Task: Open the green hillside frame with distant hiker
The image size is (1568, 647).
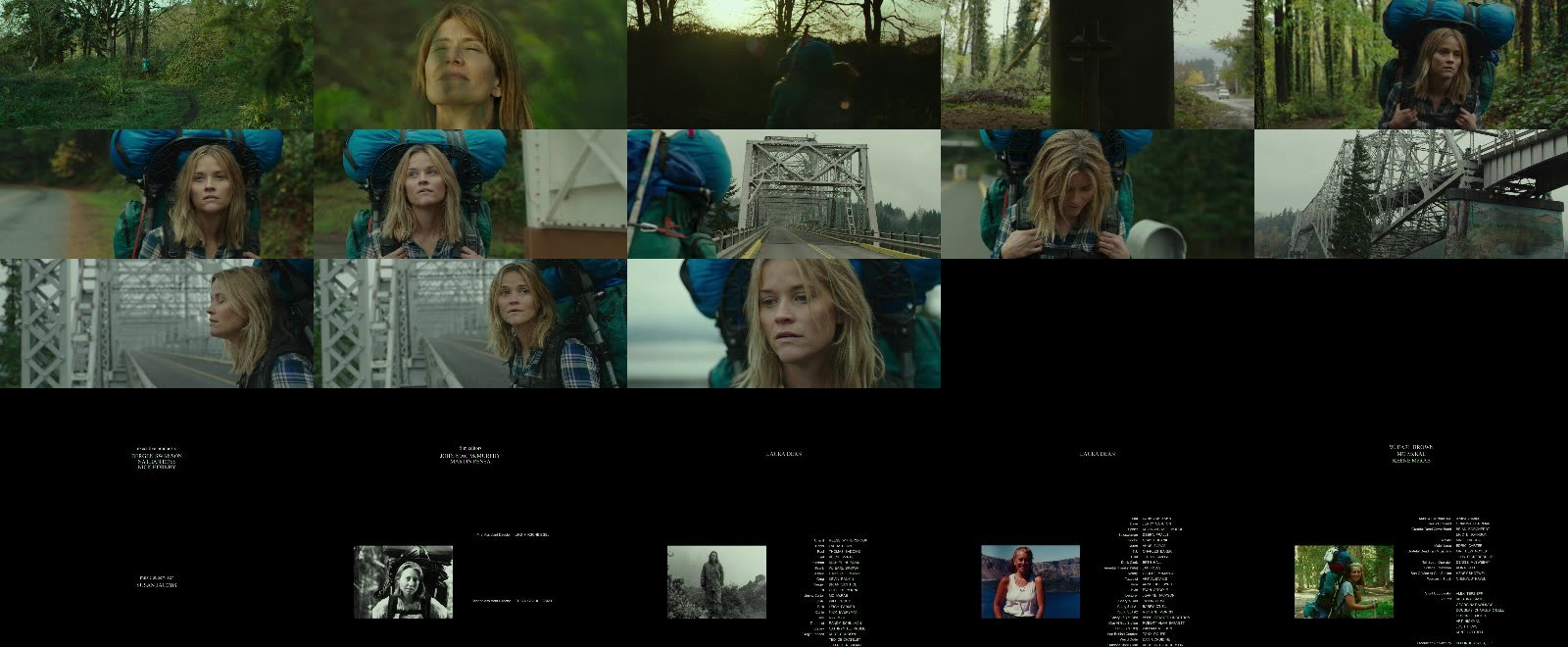Action: [157, 65]
